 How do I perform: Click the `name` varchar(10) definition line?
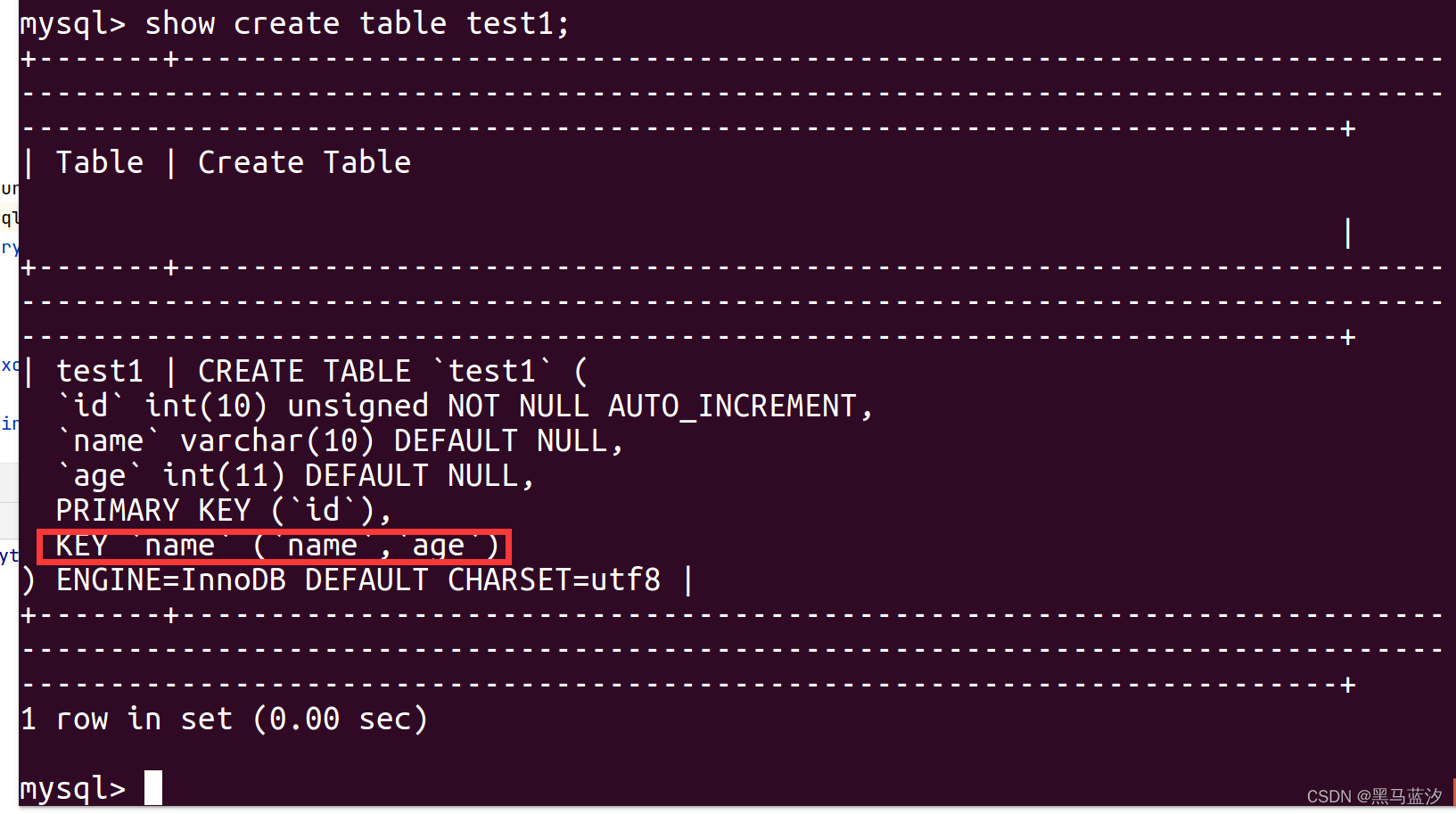point(340,440)
